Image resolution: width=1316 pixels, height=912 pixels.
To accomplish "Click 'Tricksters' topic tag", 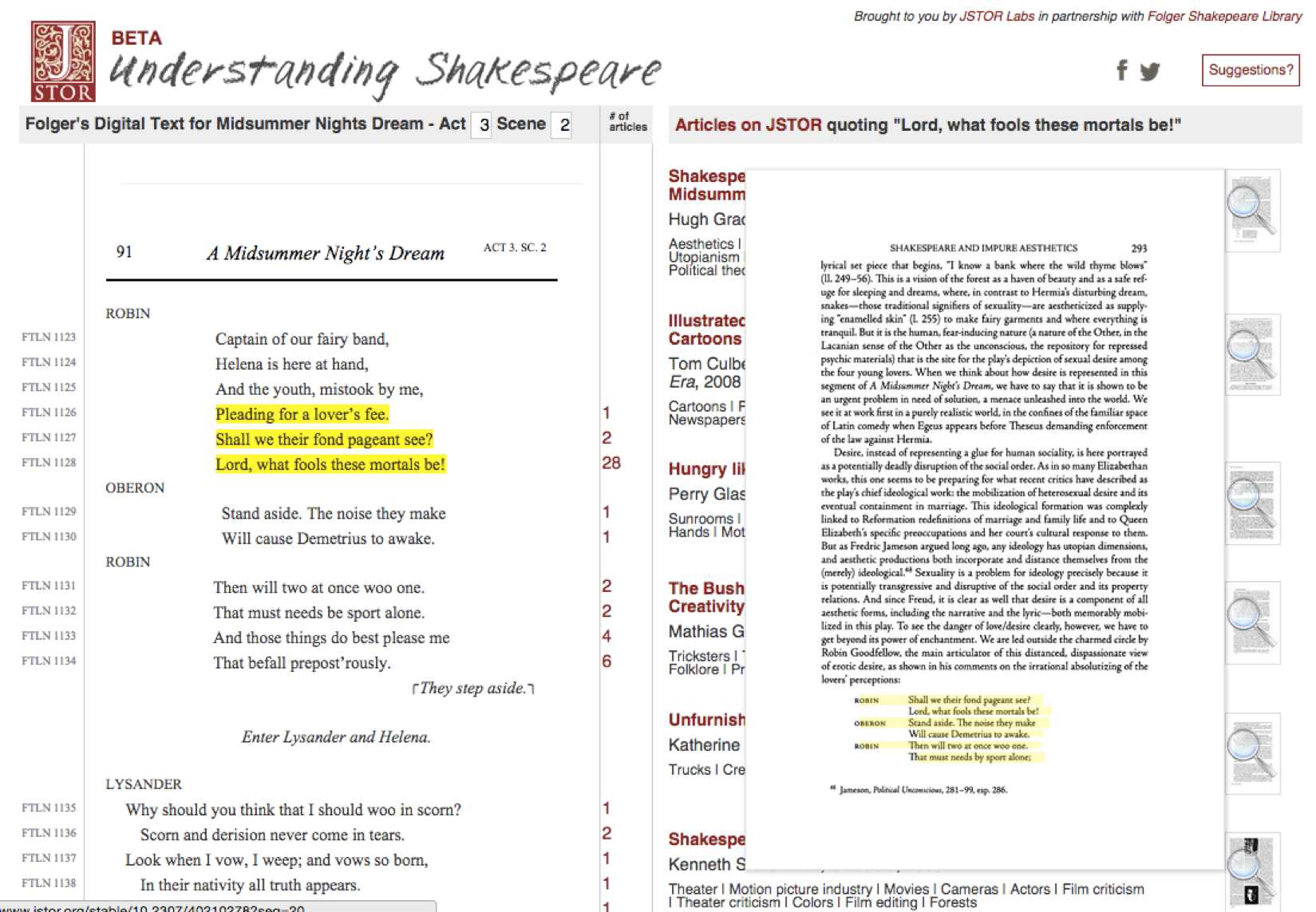I will coord(700,656).
